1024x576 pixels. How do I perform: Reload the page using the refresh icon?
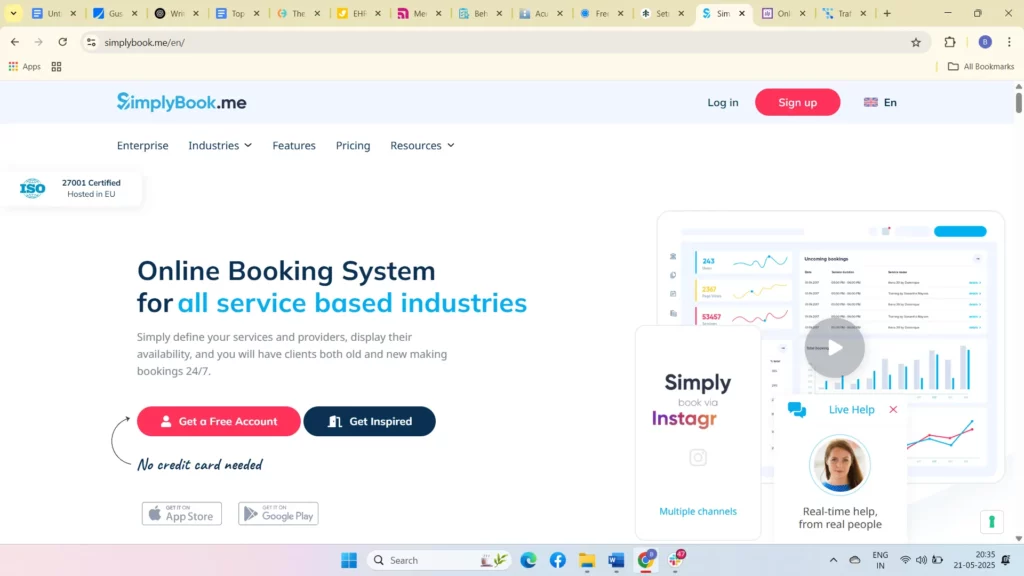62,42
